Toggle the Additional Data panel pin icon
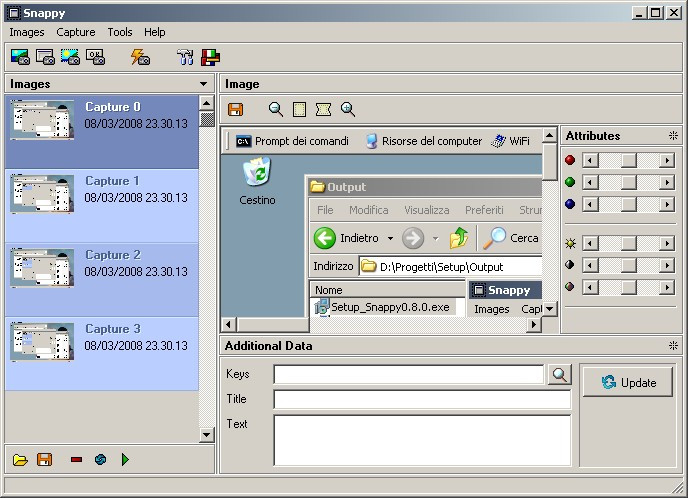Screen dimensions: 688x498 [x=673, y=346]
